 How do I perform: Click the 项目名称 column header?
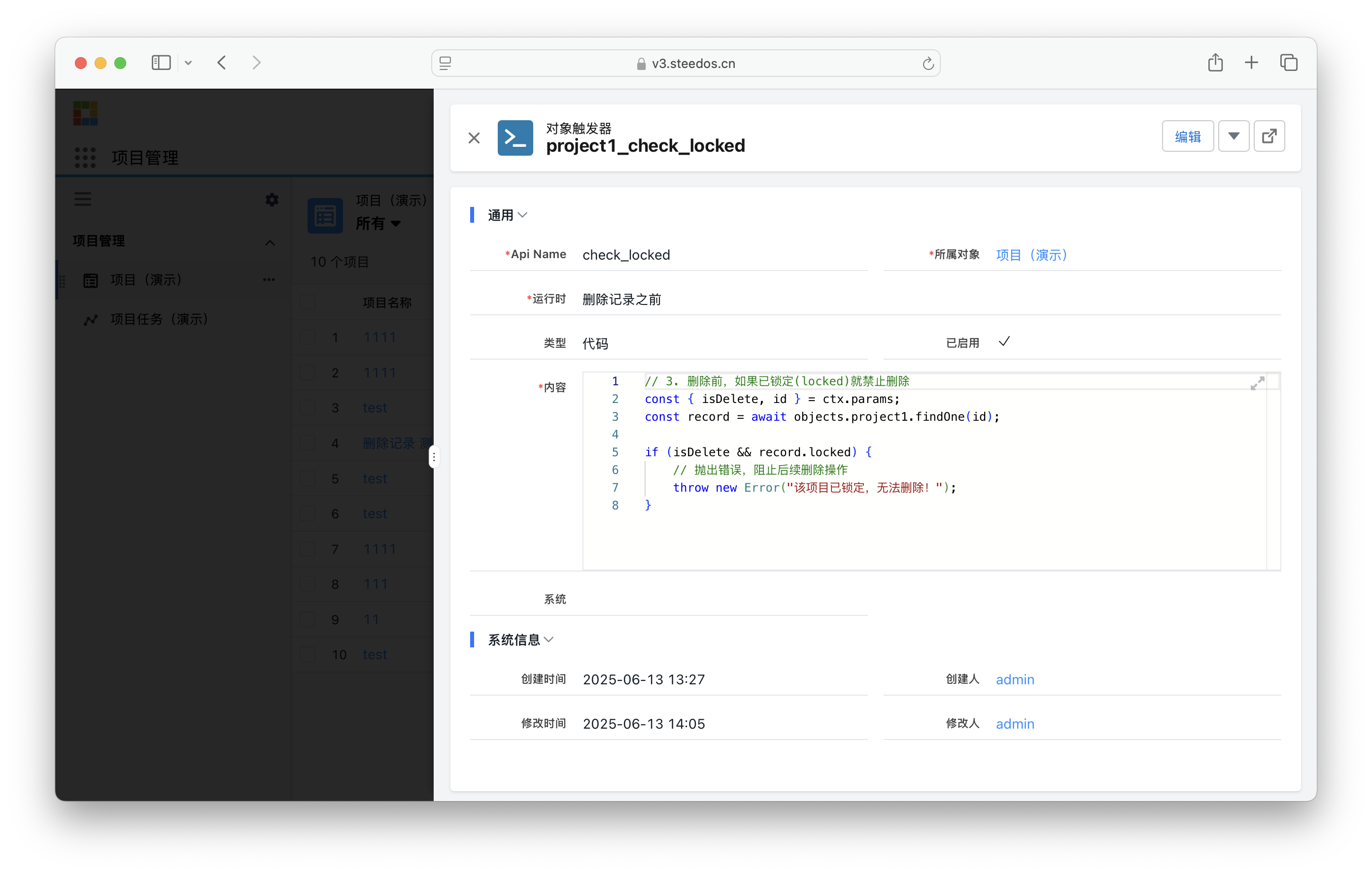coord(387,302)
